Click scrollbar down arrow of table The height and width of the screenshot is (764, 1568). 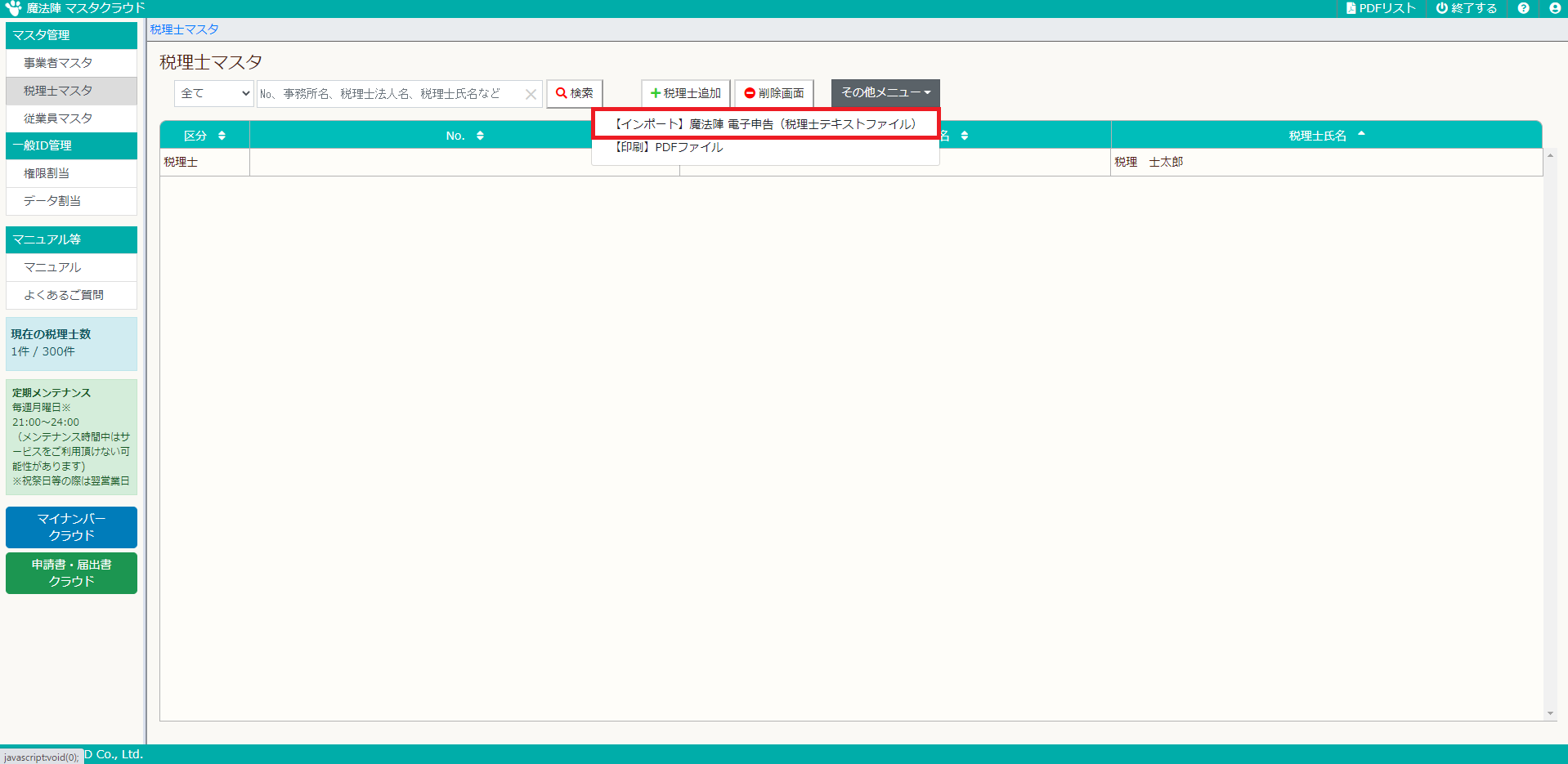(1550, 713)
